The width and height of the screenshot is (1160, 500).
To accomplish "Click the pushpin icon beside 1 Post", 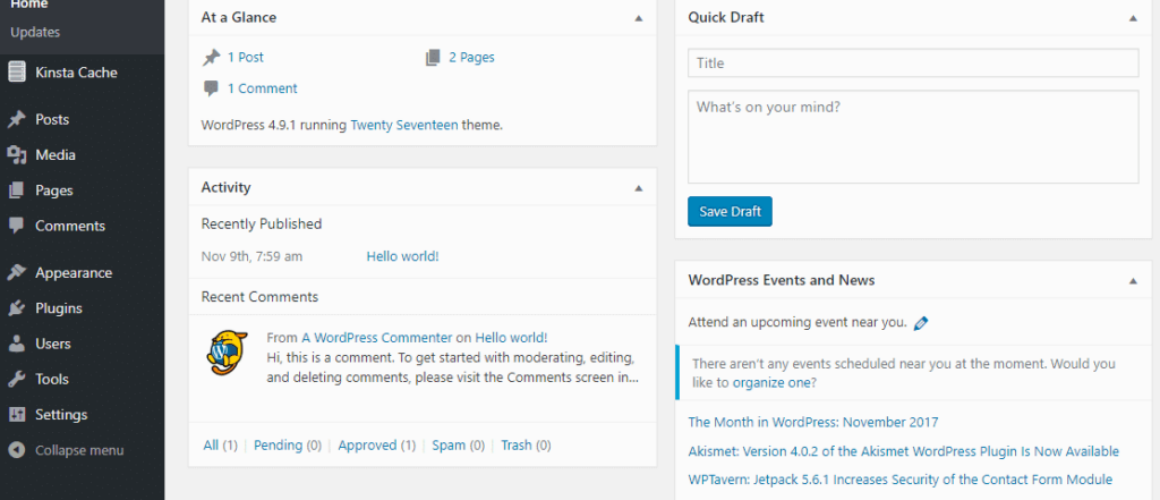I will 212,58.
